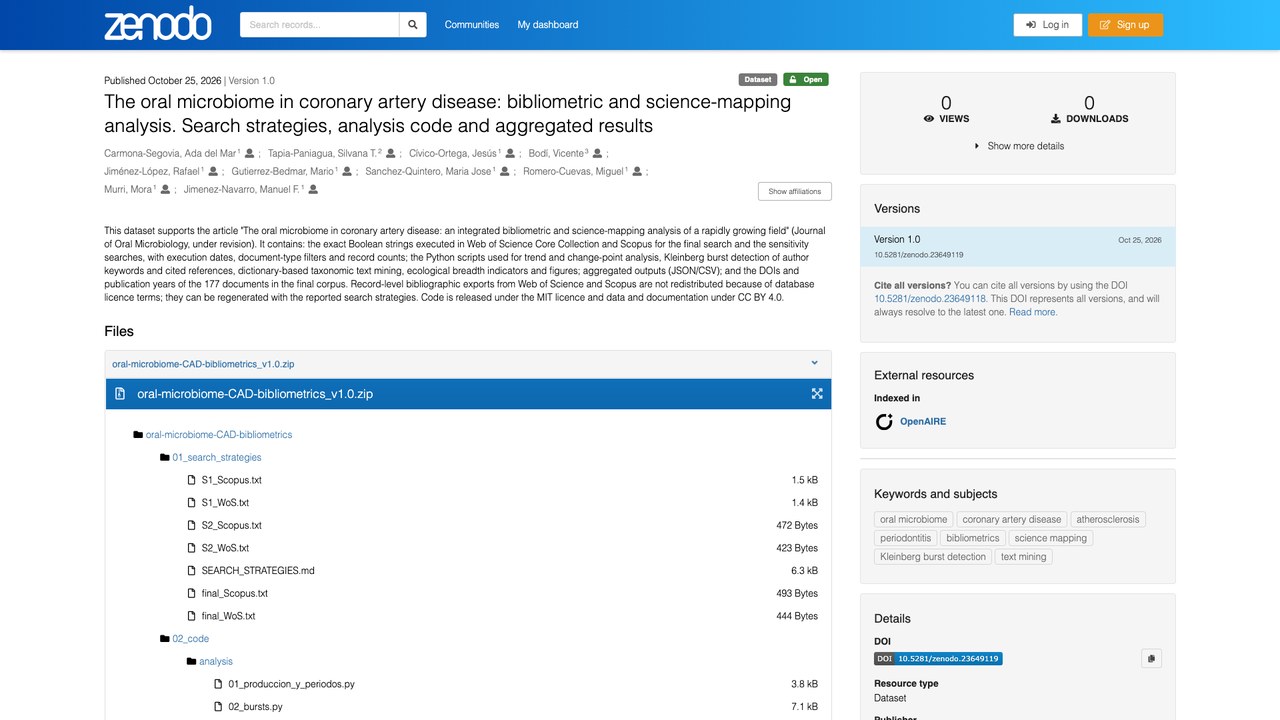The width and height of the screenshot is (1280, 720).
Task: Copy the DOI with the clipboard icon
Action: point(1151,658)
